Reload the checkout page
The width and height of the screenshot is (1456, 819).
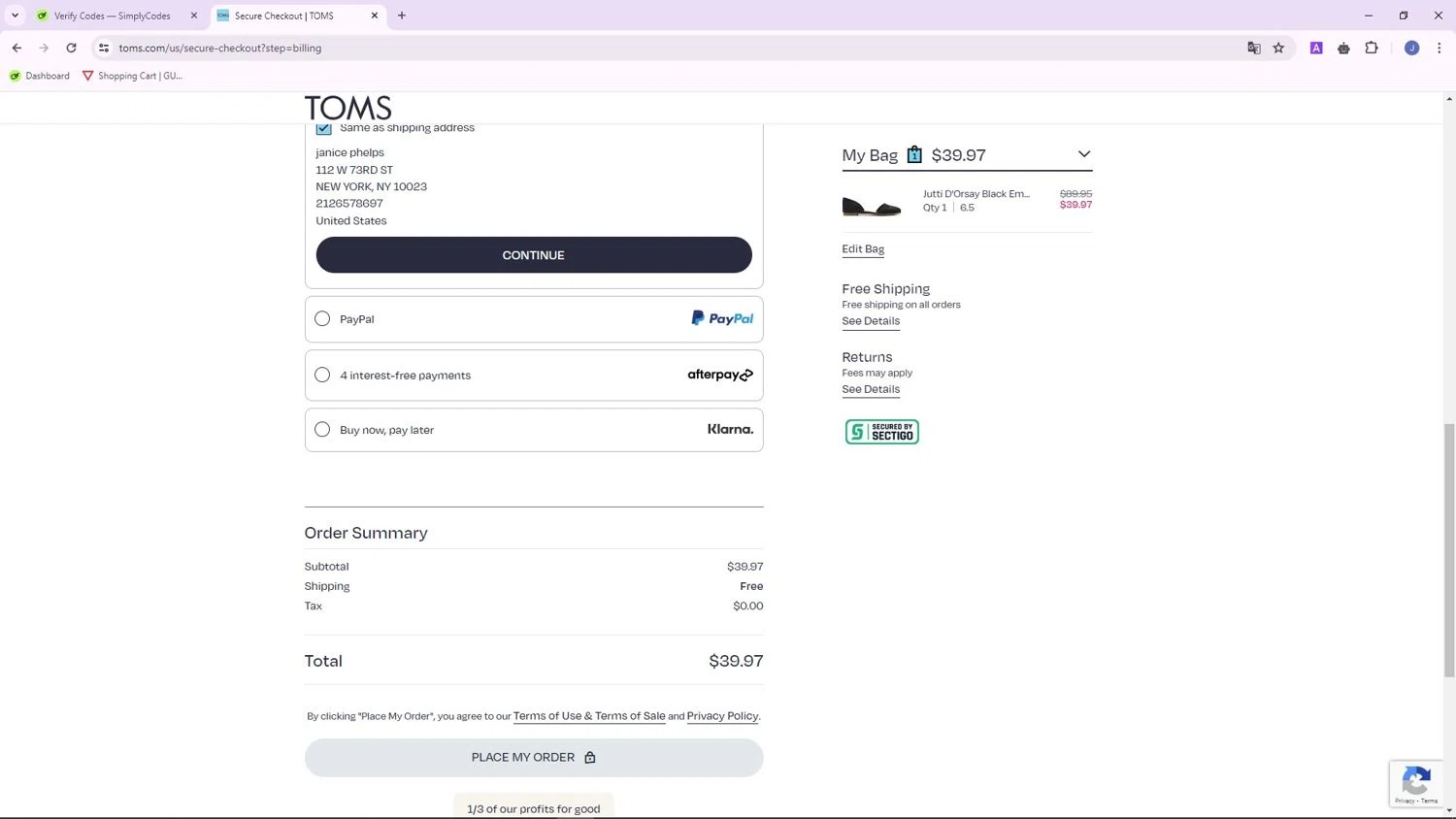pyautogui.click(x=71, y=48)
